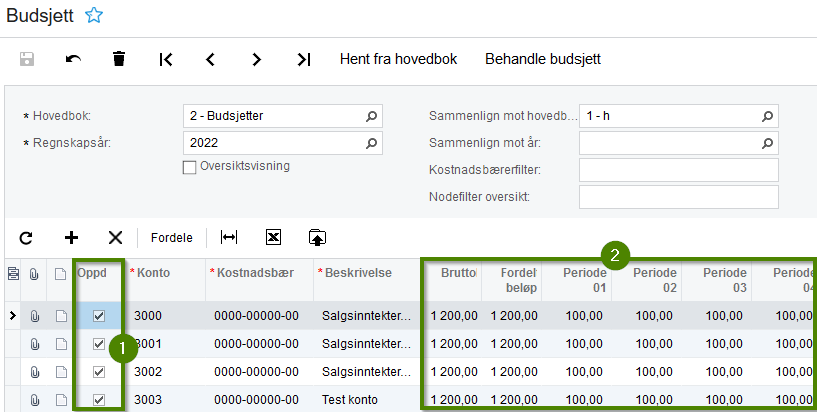This screenshot has height=412, width=817.
Task: Open Sammenlign mot år lookup
Action: 768,143
